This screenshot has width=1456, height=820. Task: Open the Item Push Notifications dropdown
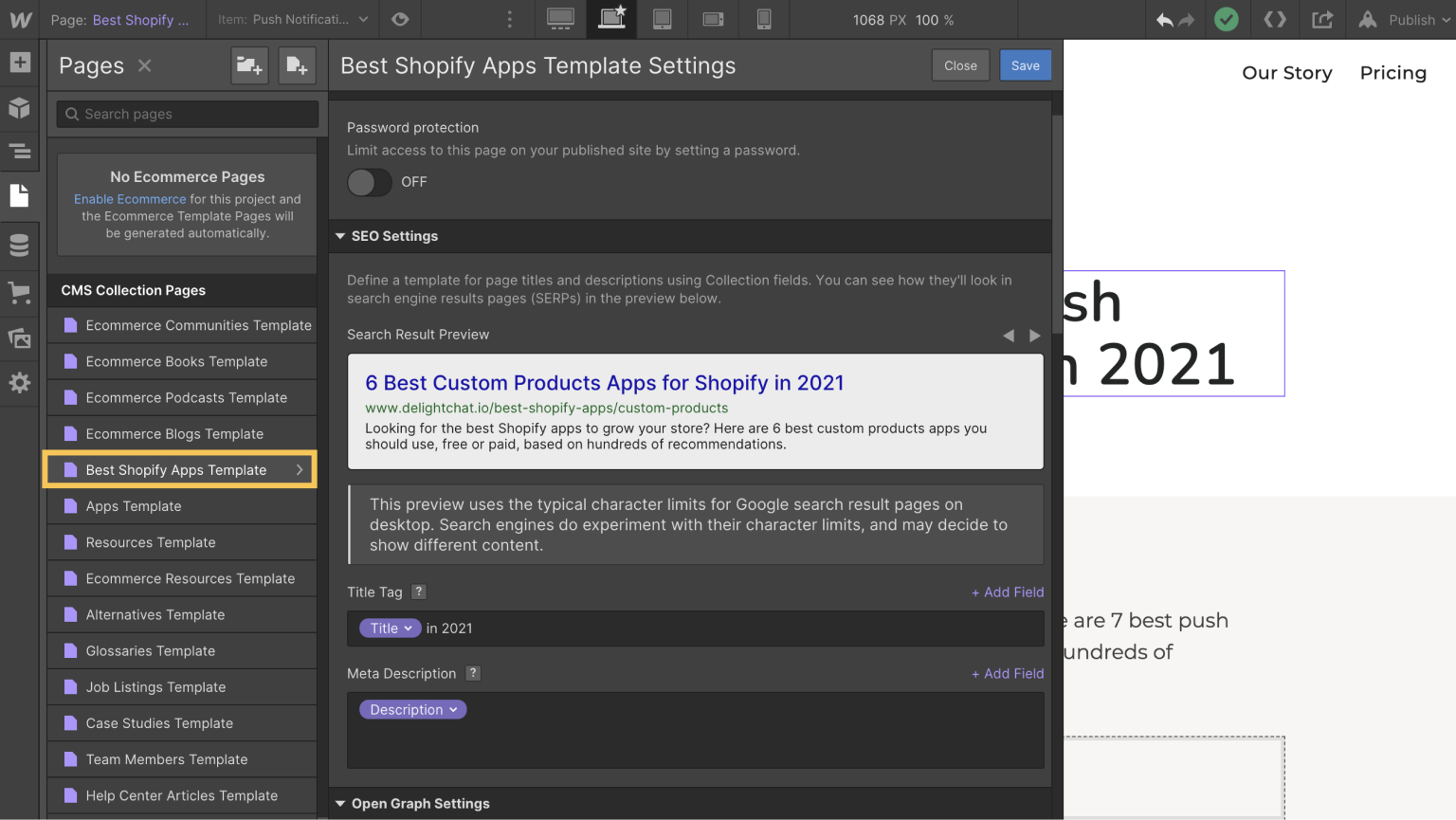[293, 19]
